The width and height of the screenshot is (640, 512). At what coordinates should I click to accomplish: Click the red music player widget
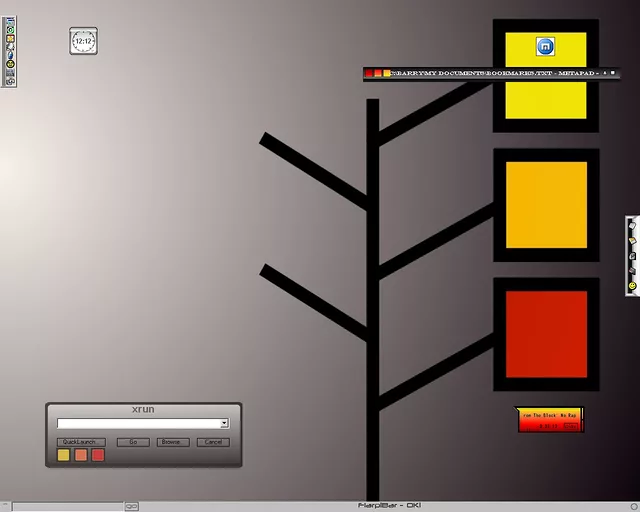pyautogui.click(x=549, y=420)
